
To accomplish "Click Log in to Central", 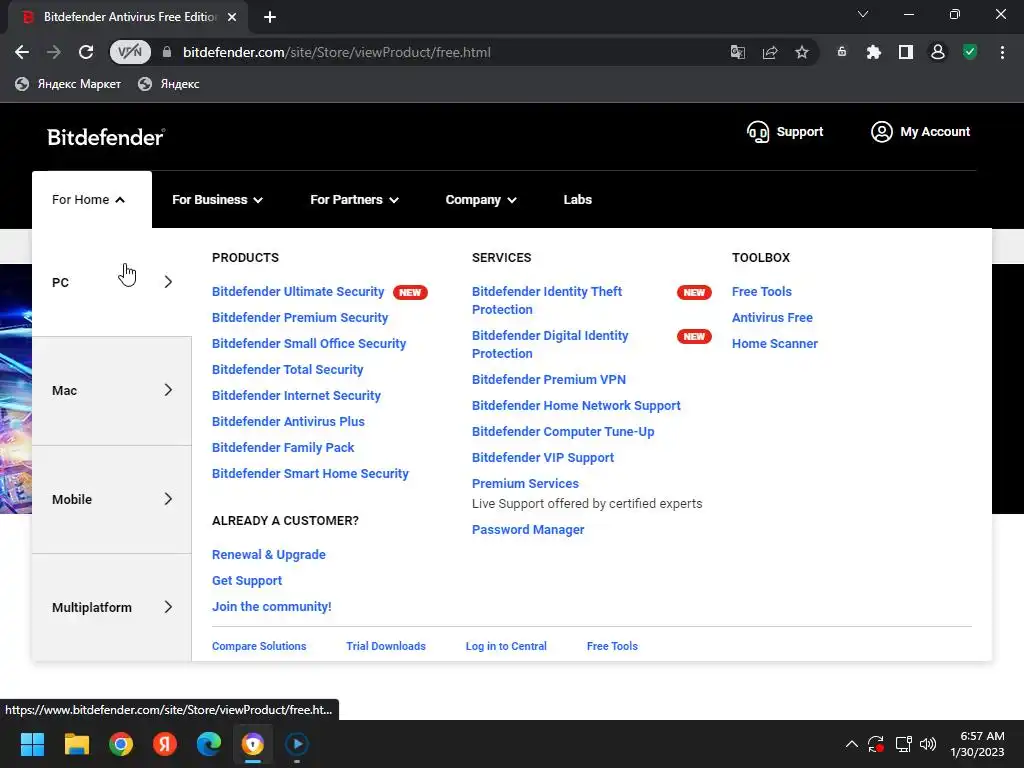I will click(x=505, y=646).
